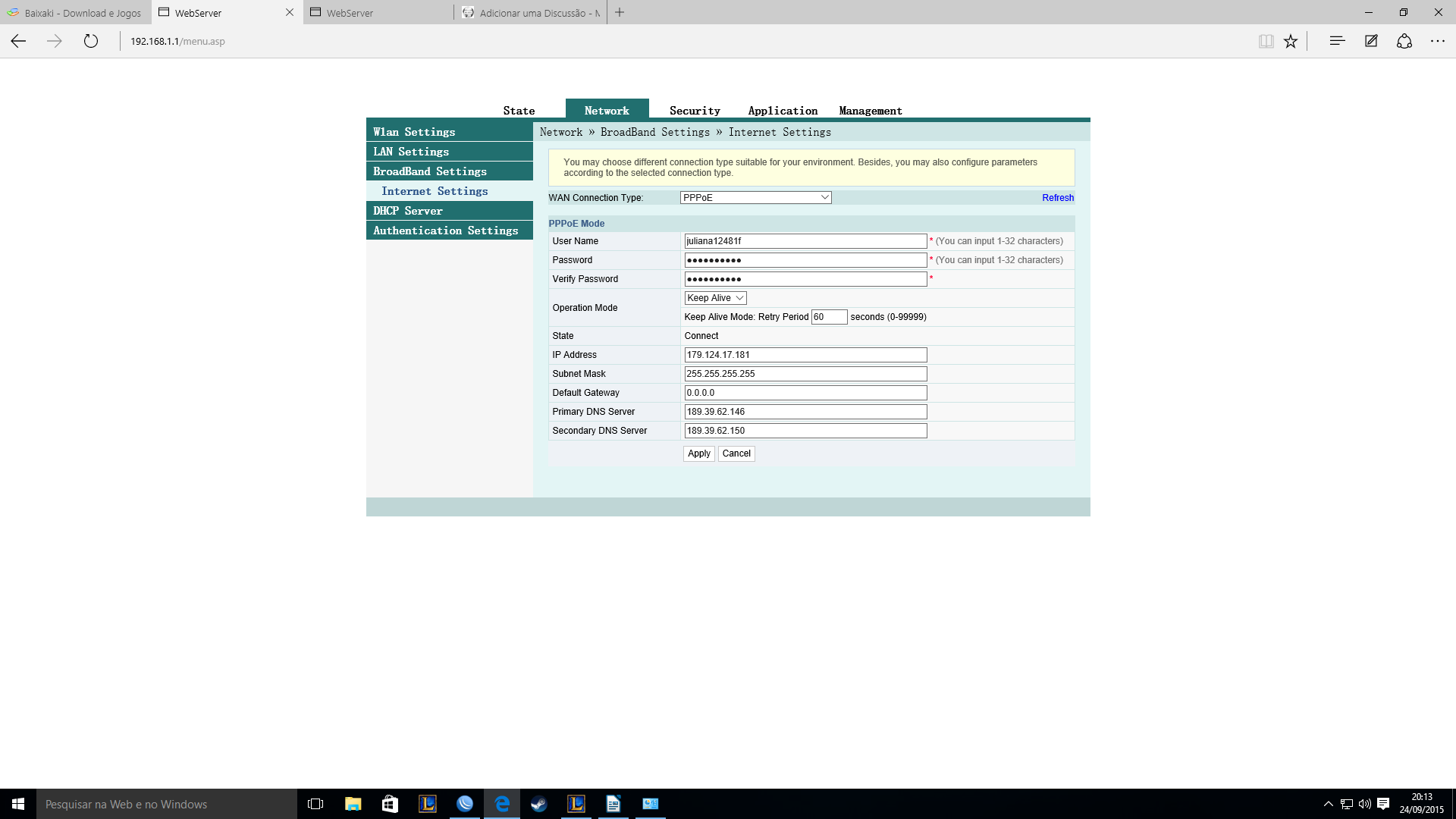Open Keep Alive operation mode dropdown
The height and width of the screenshot is (819, 1456).
715,298
